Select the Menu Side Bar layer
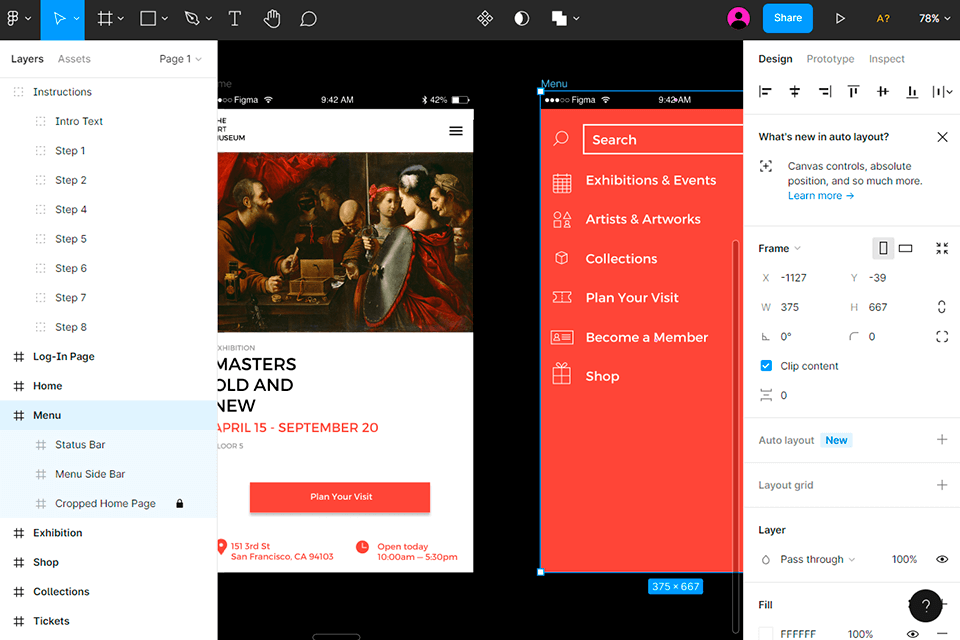This screenshot has width=960, height=640. pos(108,474)
